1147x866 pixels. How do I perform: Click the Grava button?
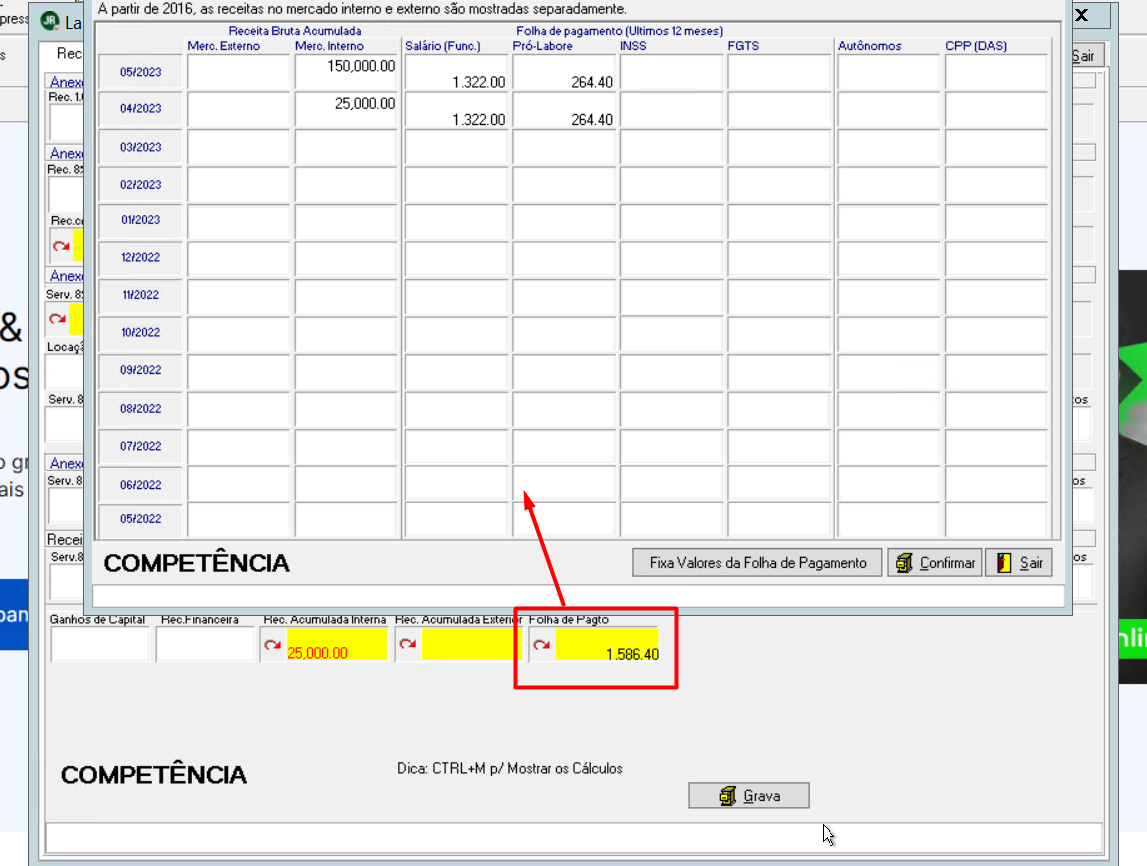(748, 796)
